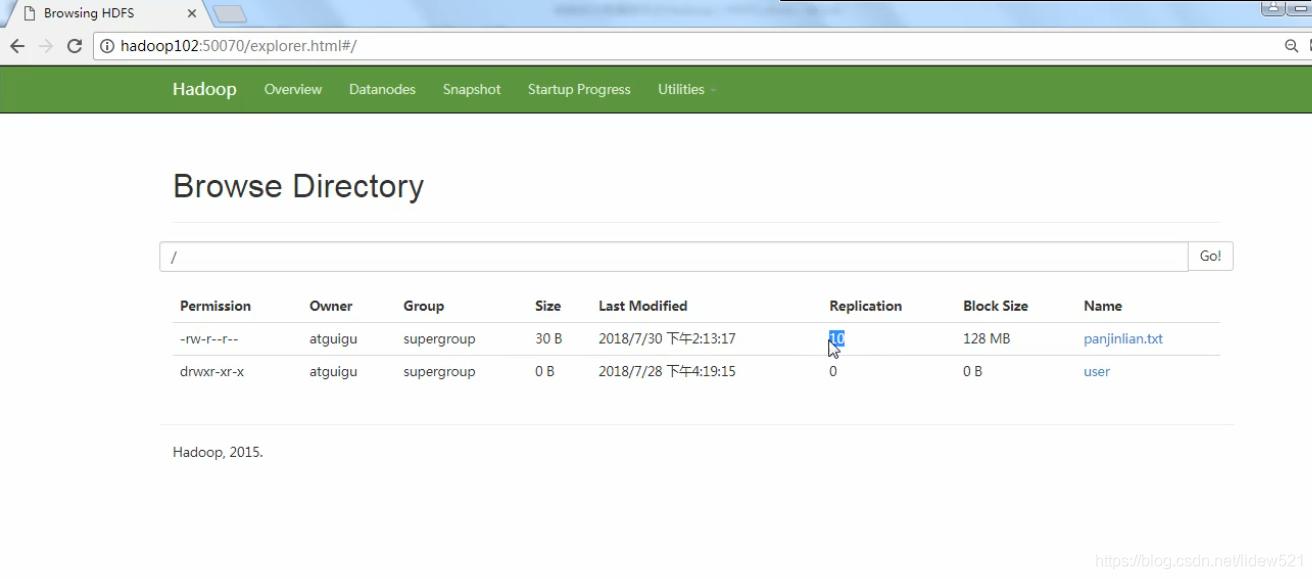The width and height of the screenshot is (1312, 579).
Task: Open the Snapshot nav item
Action: (x=472, y=89)
